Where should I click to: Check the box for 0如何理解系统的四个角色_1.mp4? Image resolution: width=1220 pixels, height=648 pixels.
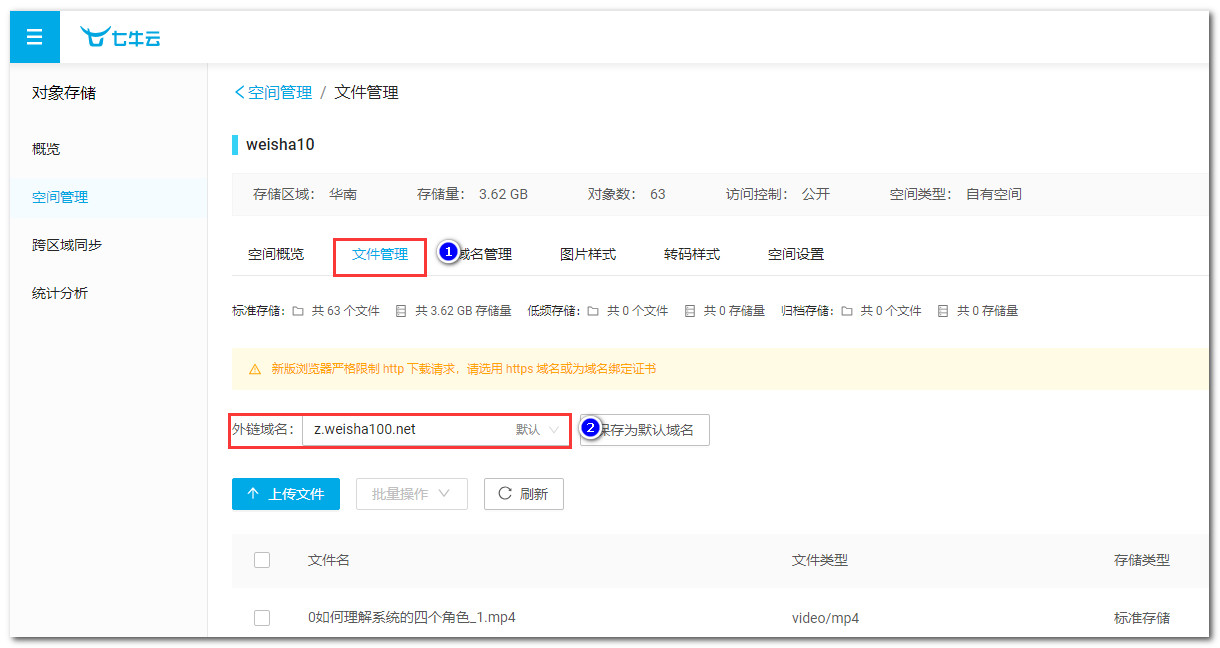262,618
